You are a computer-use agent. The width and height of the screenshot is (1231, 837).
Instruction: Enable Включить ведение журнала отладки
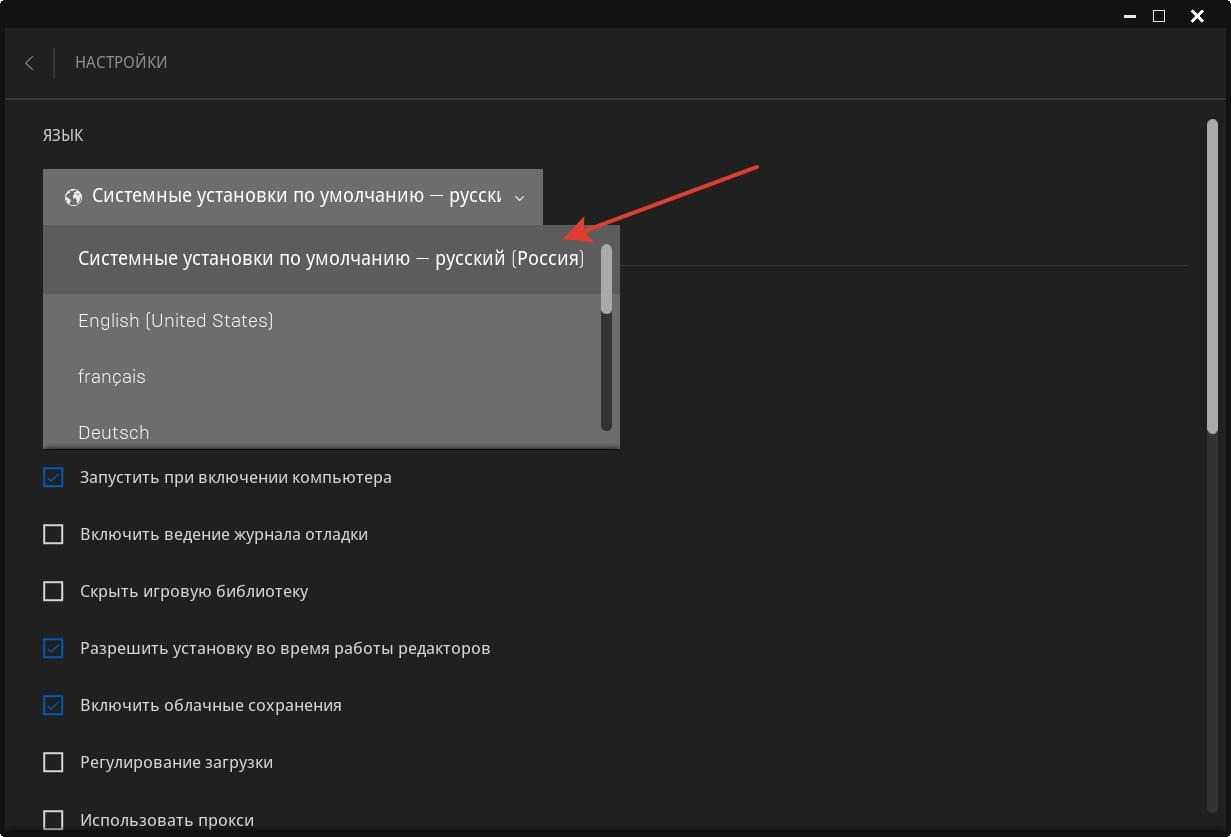(x=53, y=535)
